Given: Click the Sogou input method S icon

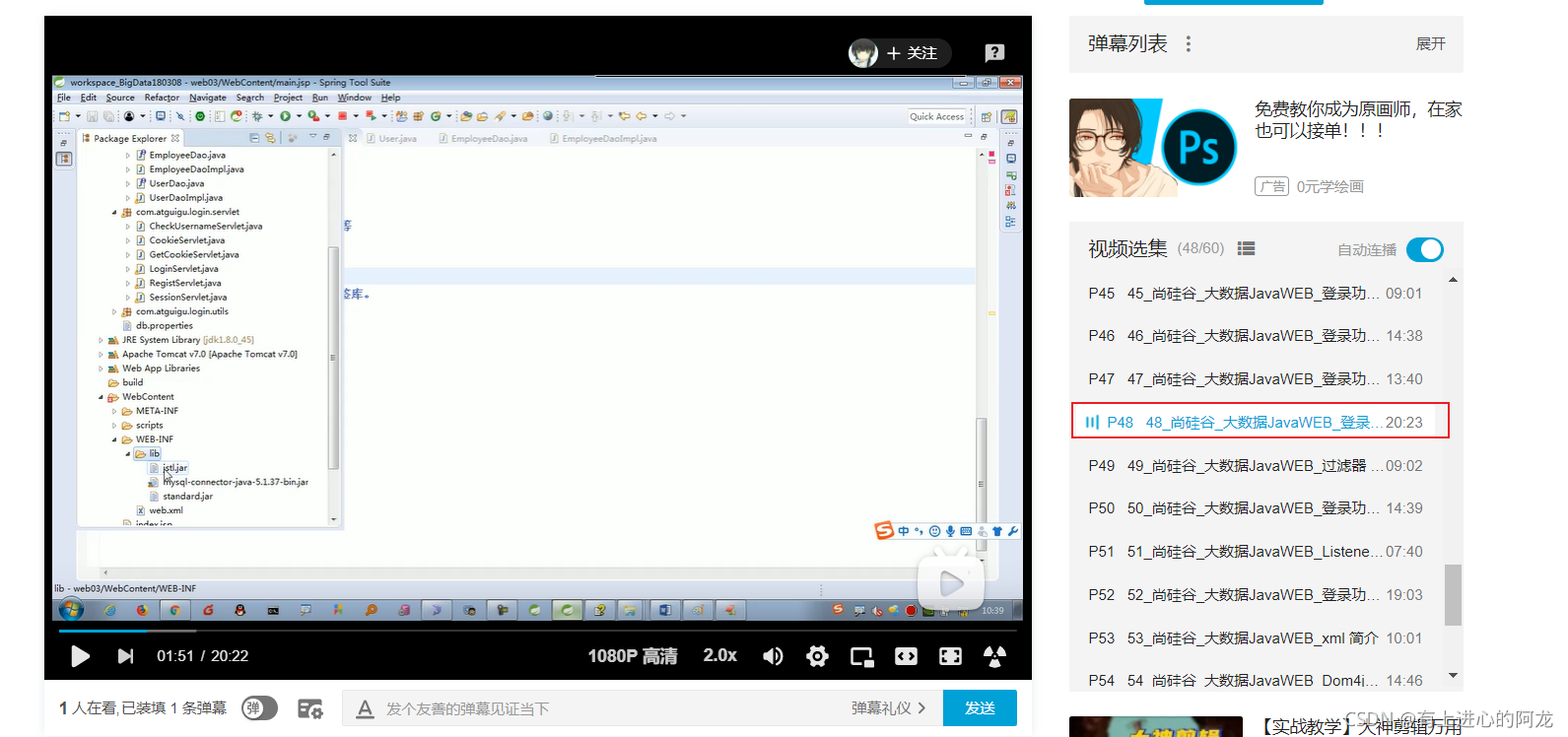Looking at the screenshot, I should coord(884,531).
